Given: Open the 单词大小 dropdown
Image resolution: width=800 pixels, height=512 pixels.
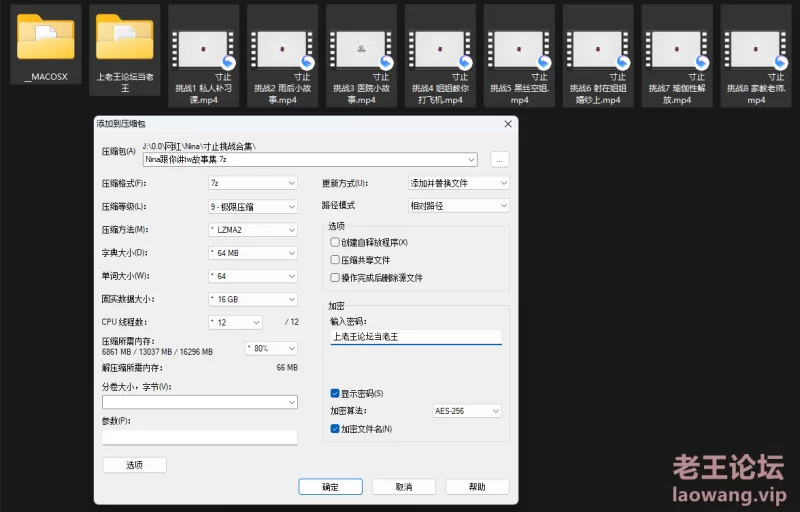Looking at the screenshot, I should [253, 276].
